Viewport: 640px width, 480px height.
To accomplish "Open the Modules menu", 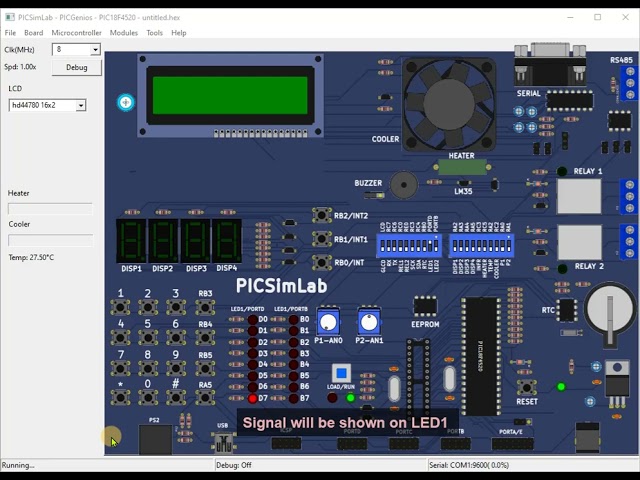I will (124, 33).
